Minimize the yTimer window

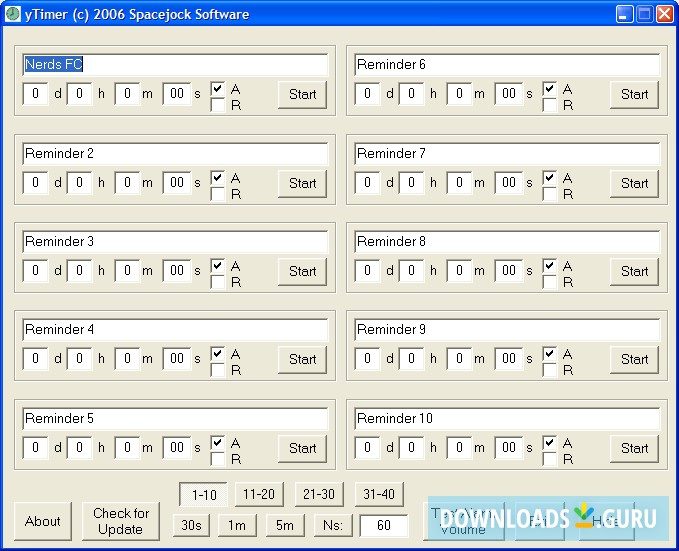pos(624,14)
